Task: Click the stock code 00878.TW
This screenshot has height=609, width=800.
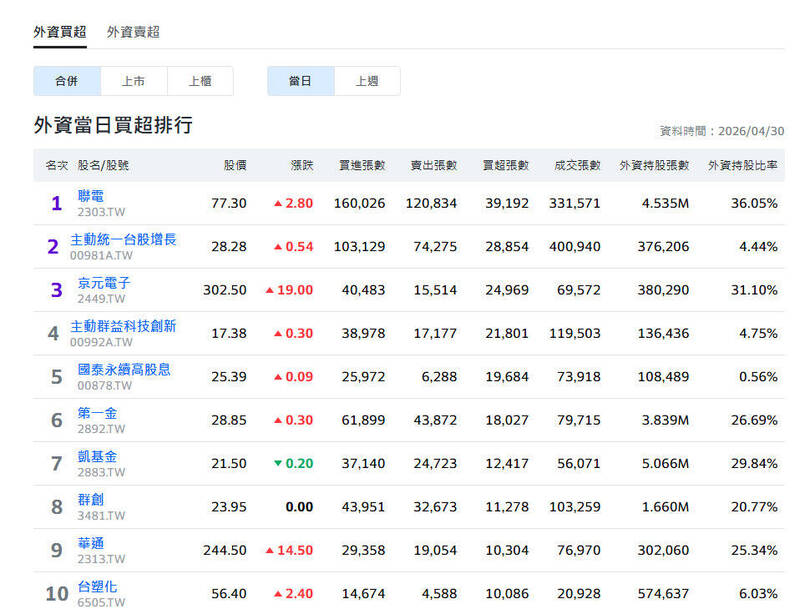Action: point(105,386)
